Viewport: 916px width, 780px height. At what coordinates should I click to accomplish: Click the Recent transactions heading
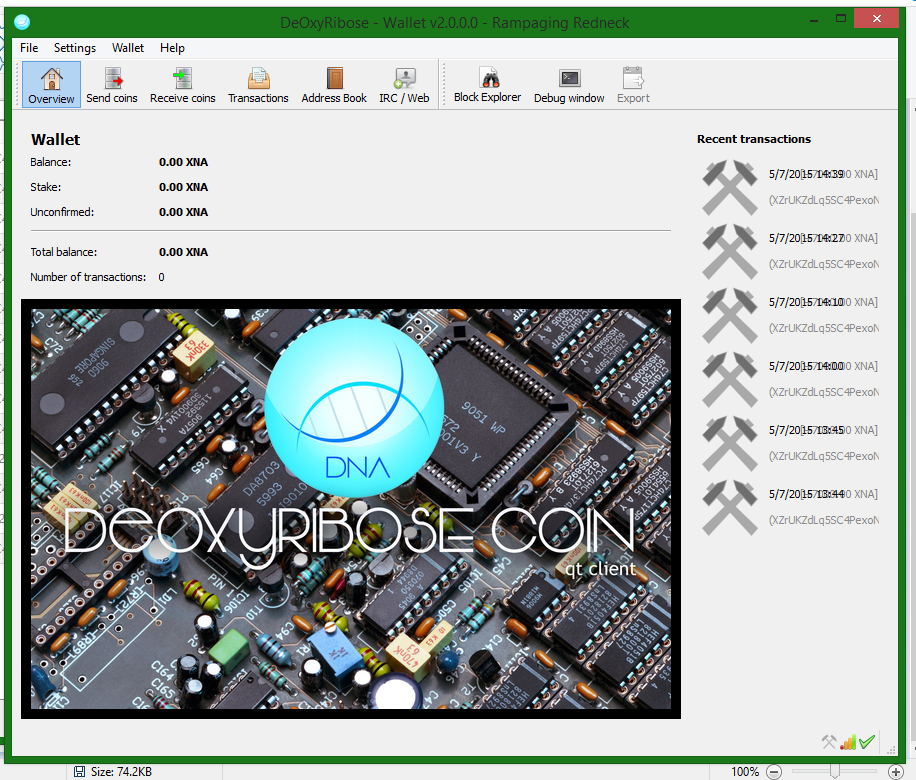tap(754, 139)
